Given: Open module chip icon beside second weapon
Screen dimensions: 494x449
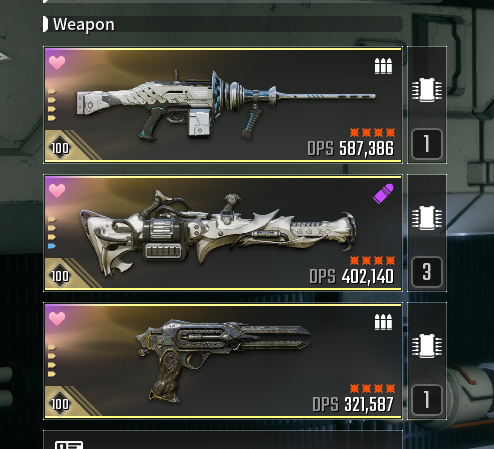Looking at the screenshot, I should [427, 218].
